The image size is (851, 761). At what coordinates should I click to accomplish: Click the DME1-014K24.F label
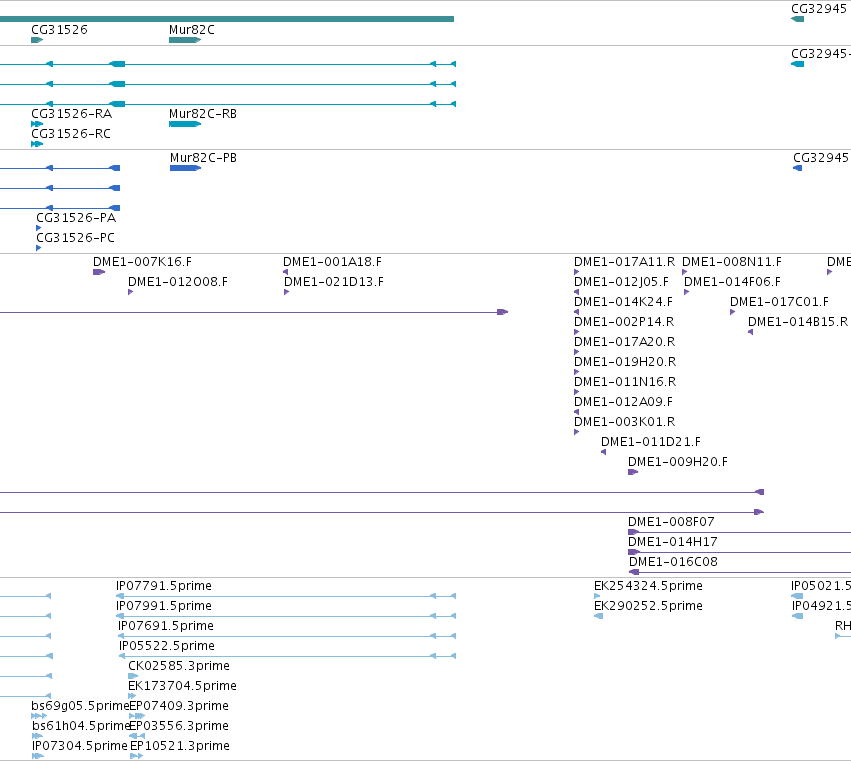pos(624,302)
